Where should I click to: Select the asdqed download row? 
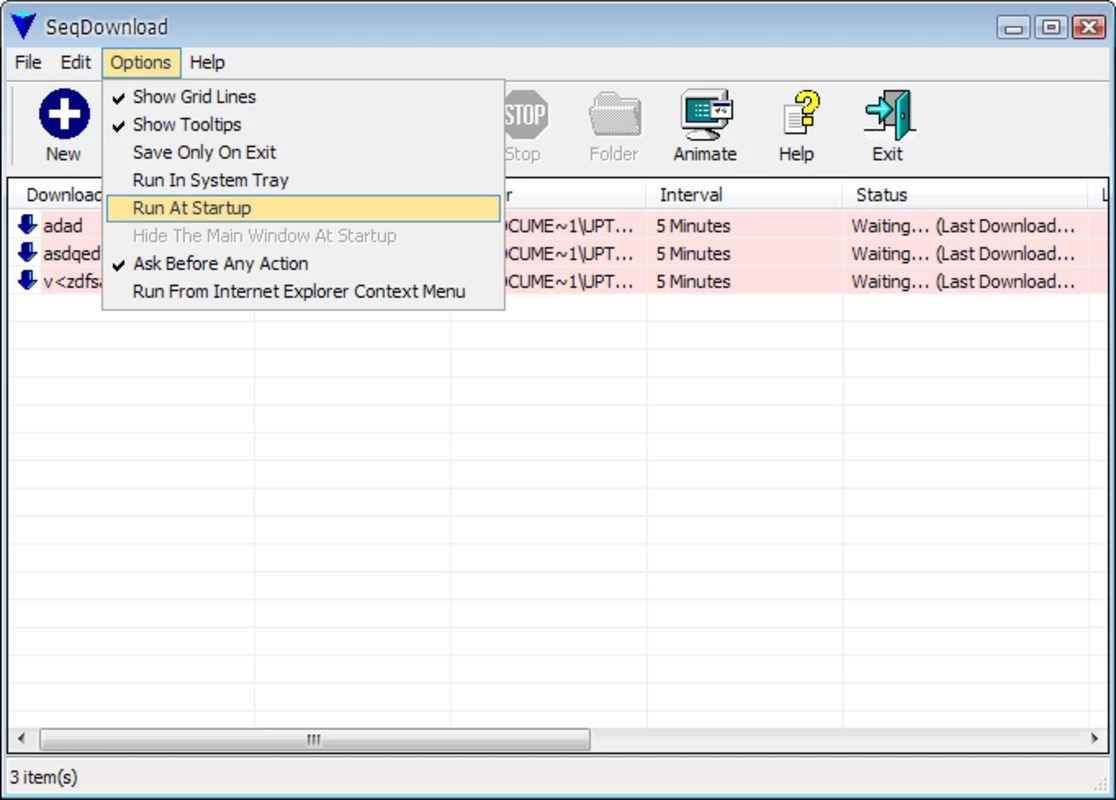558,253
